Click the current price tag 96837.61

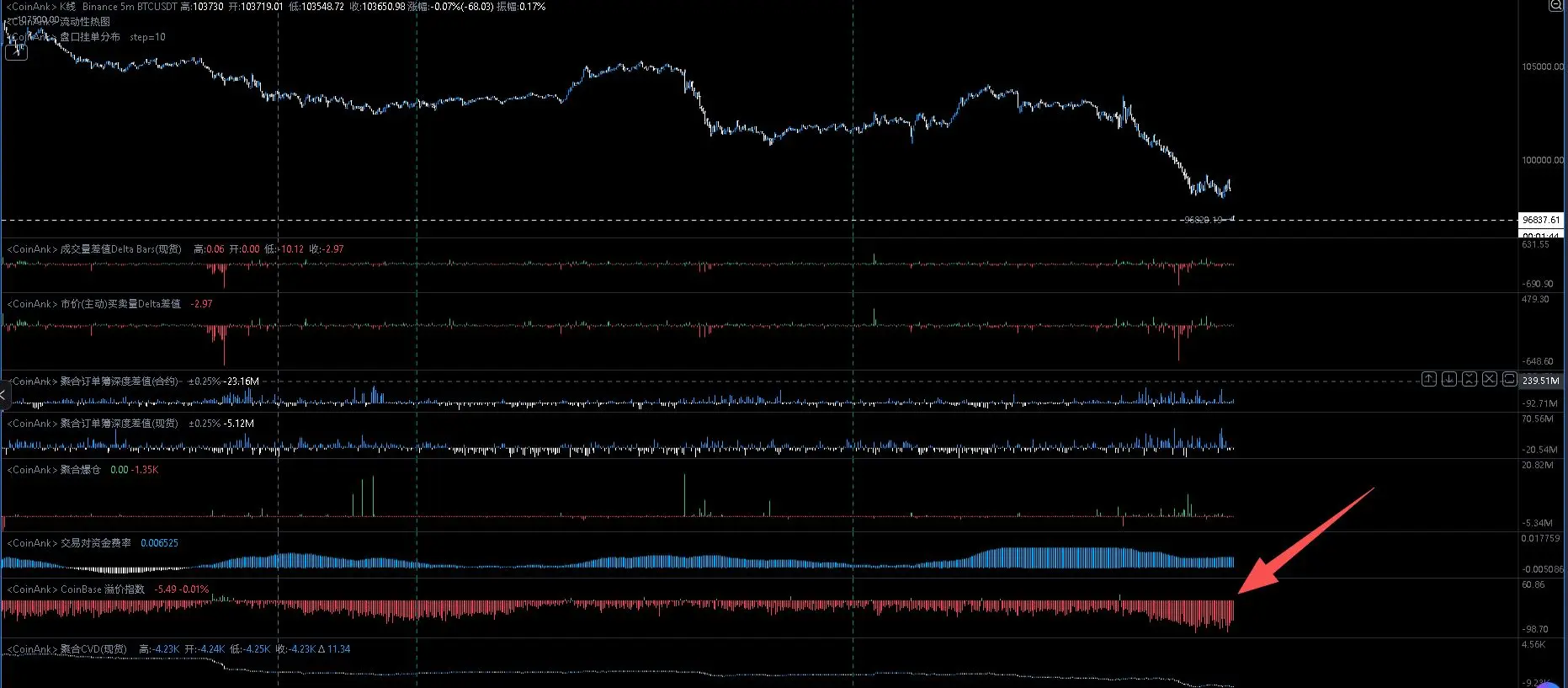[1541, 220]
